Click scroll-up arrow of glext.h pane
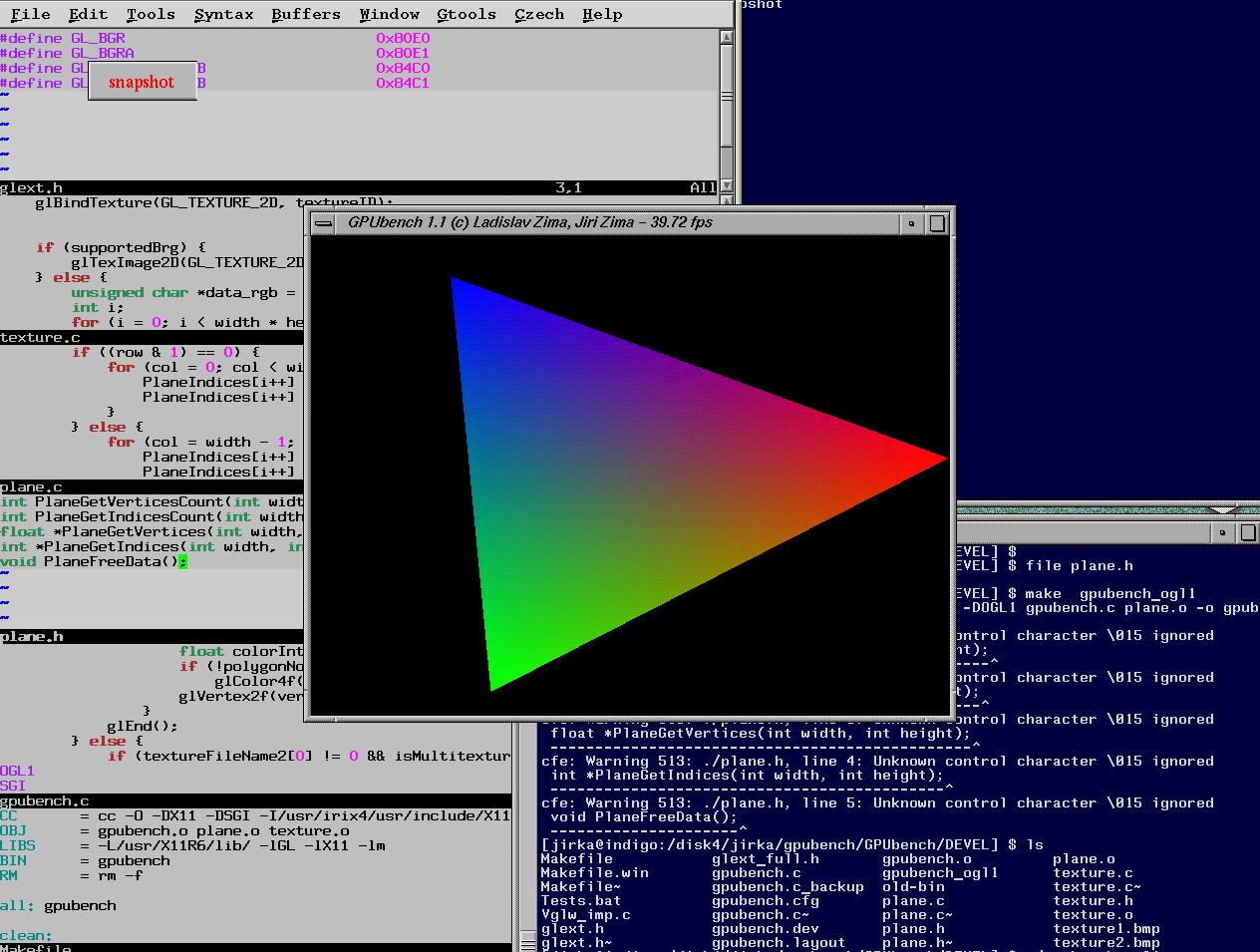Image resolution: width=1260 pixels, height=952 pixels. pyautogui.click(x=727, y=38)
